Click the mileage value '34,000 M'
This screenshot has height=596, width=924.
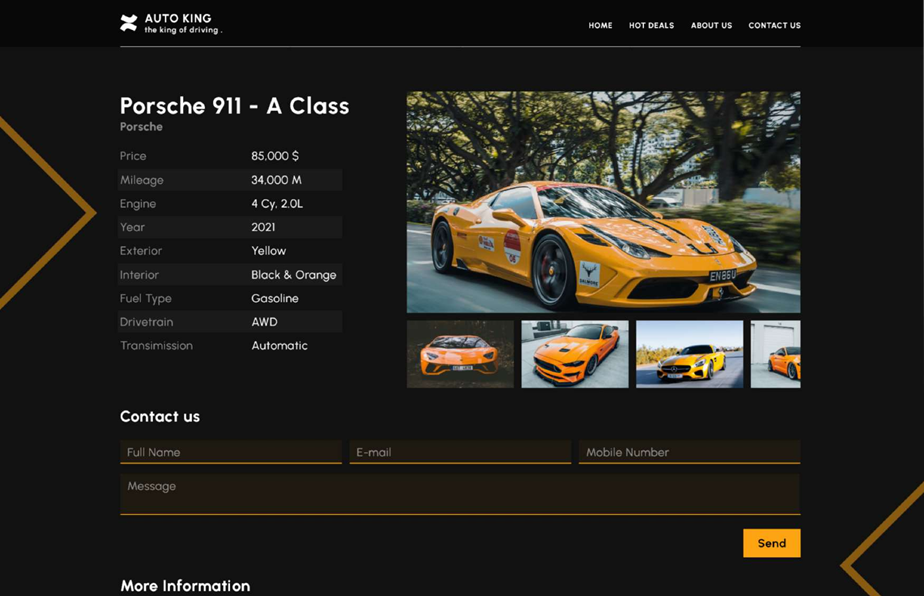[x=276, y=180]
